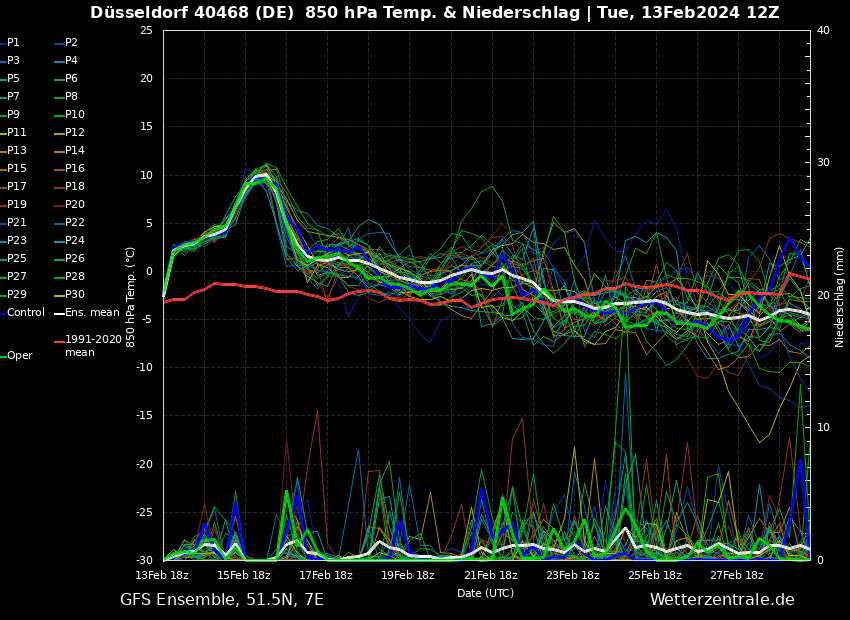Select the 1991-2020 mean legend entry

(x=92, y=346)
